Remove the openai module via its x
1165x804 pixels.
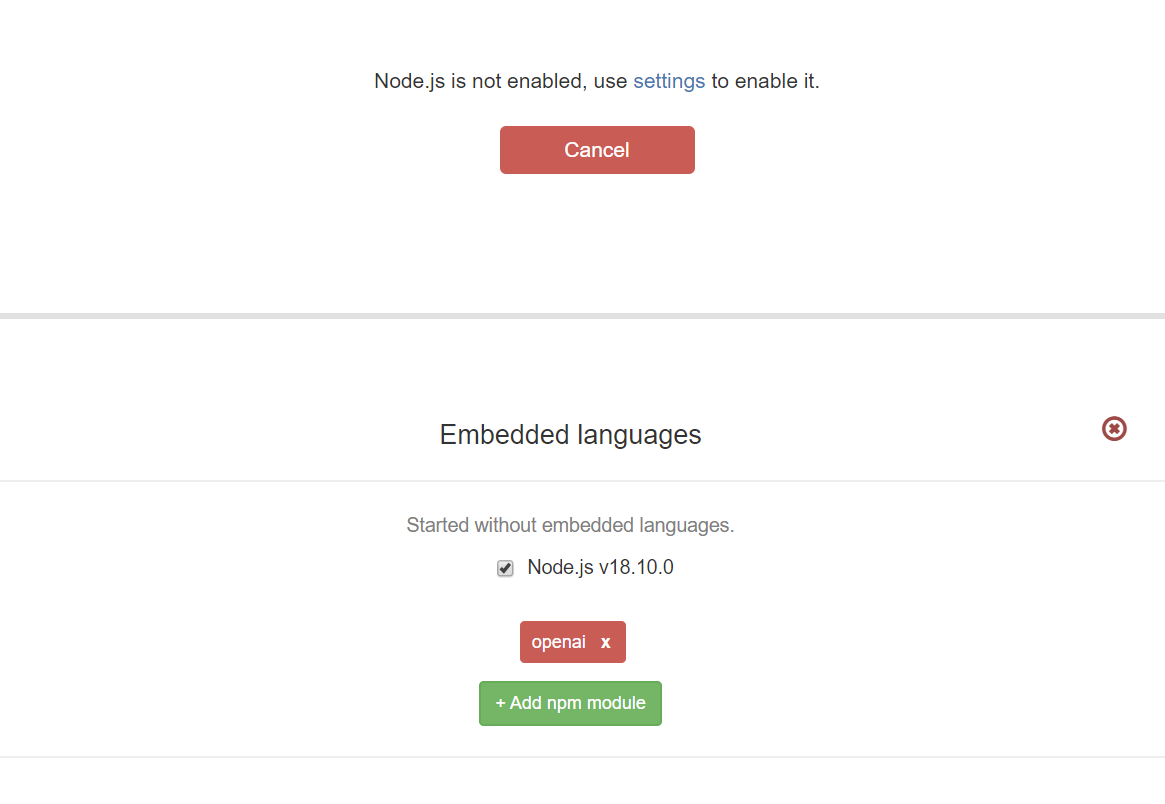point(606,643)
